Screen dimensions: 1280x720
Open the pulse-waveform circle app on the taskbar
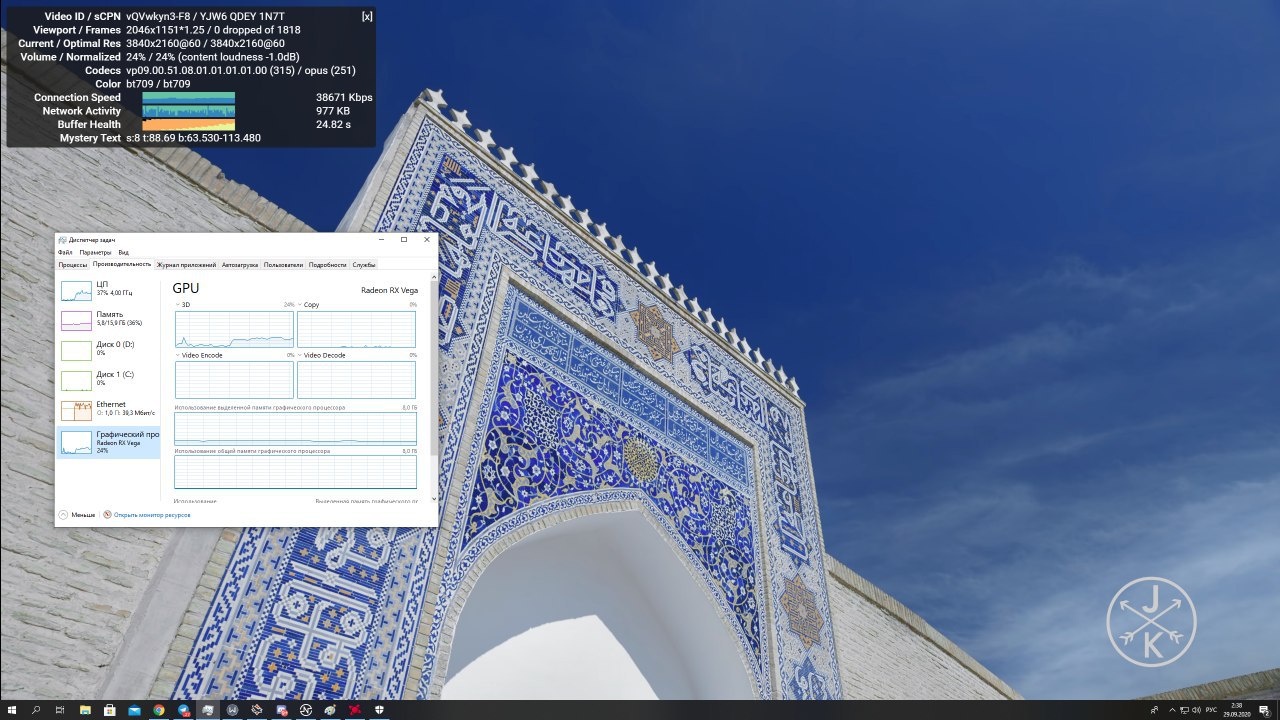pos(306,710)
